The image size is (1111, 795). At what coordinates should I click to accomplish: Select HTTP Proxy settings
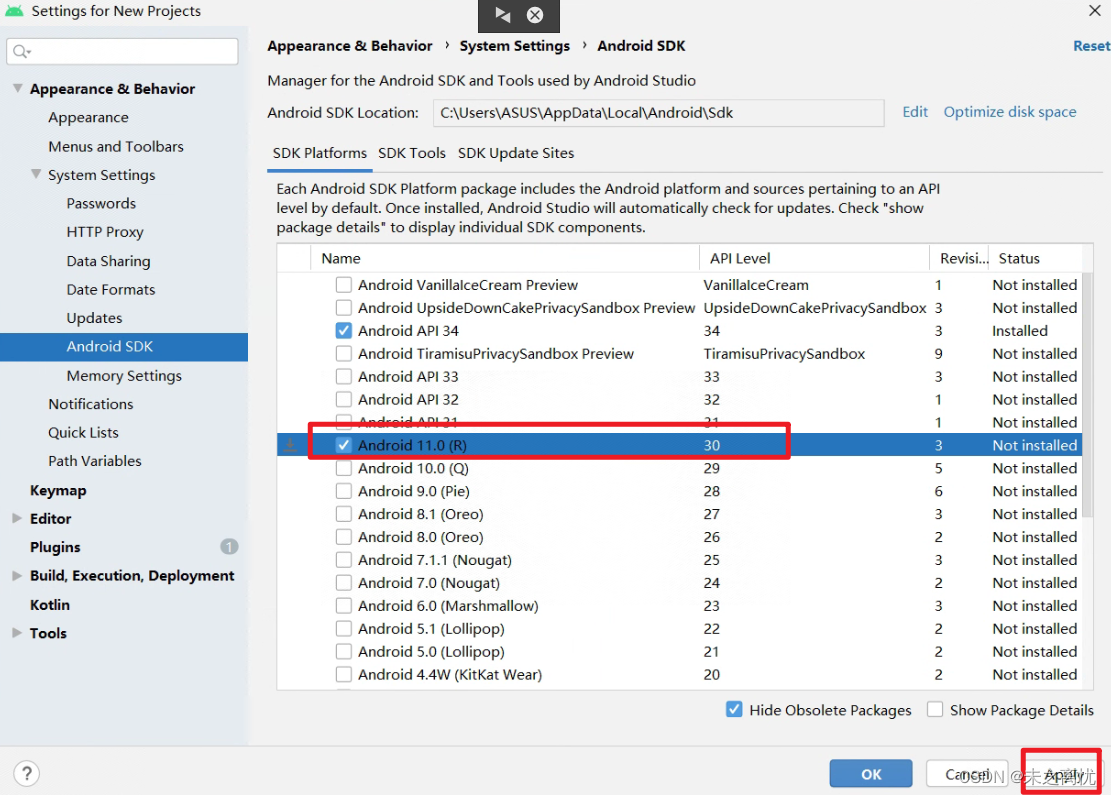pos(105,232)
